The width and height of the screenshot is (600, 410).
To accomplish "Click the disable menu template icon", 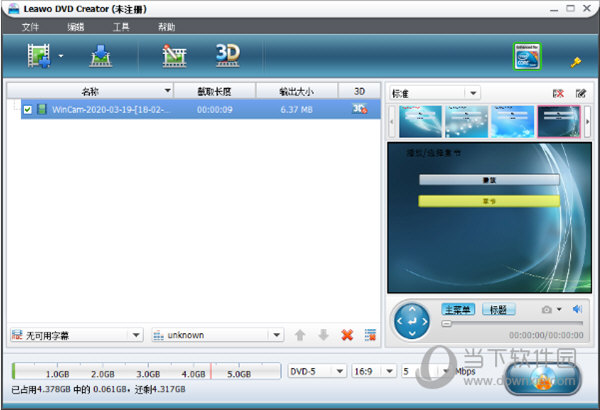I will [558, 93].
